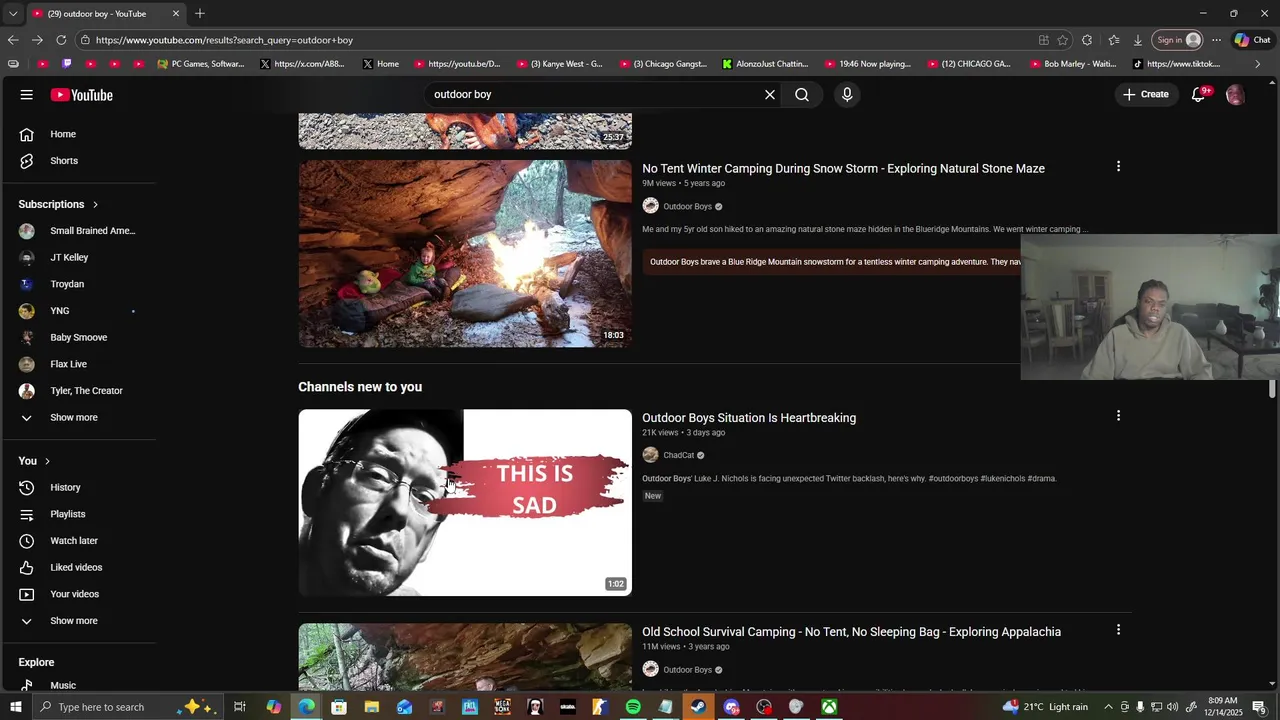
Task: Click the YouTube logo
Action: tap(82, 95)
